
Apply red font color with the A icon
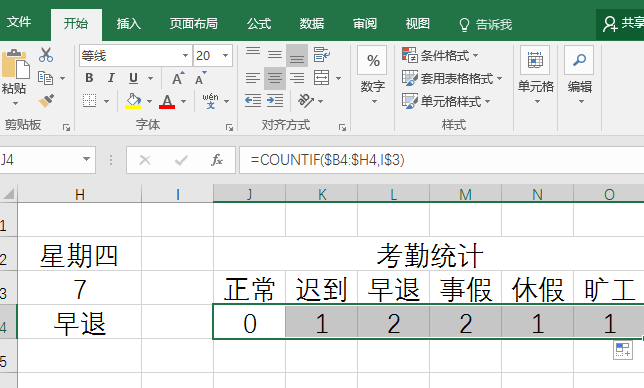(x=167, y=101)
